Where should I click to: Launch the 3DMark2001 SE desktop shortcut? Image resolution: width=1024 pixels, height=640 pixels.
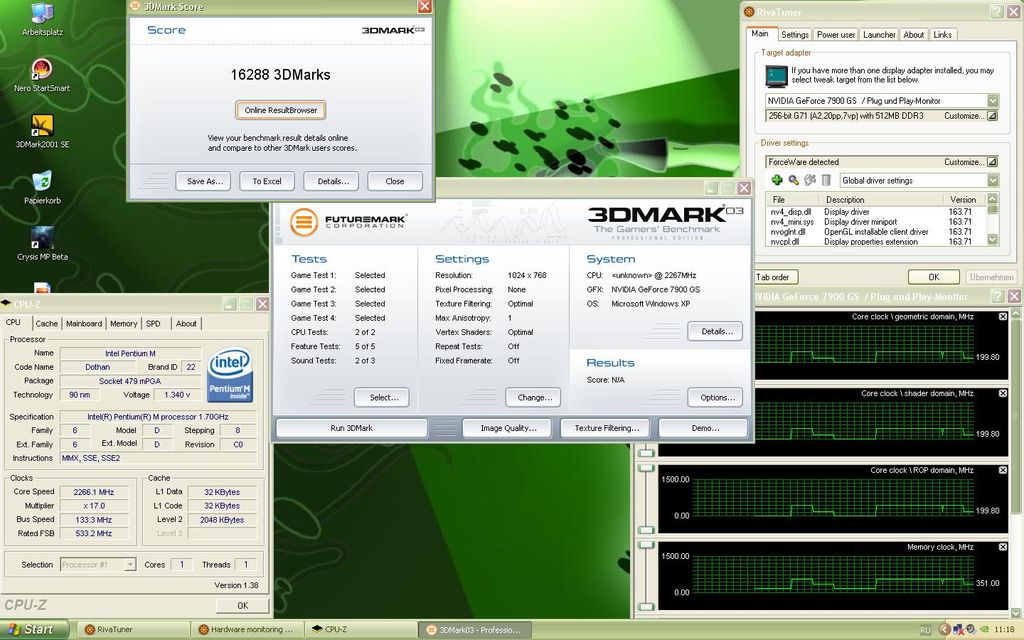pos(42,131)
